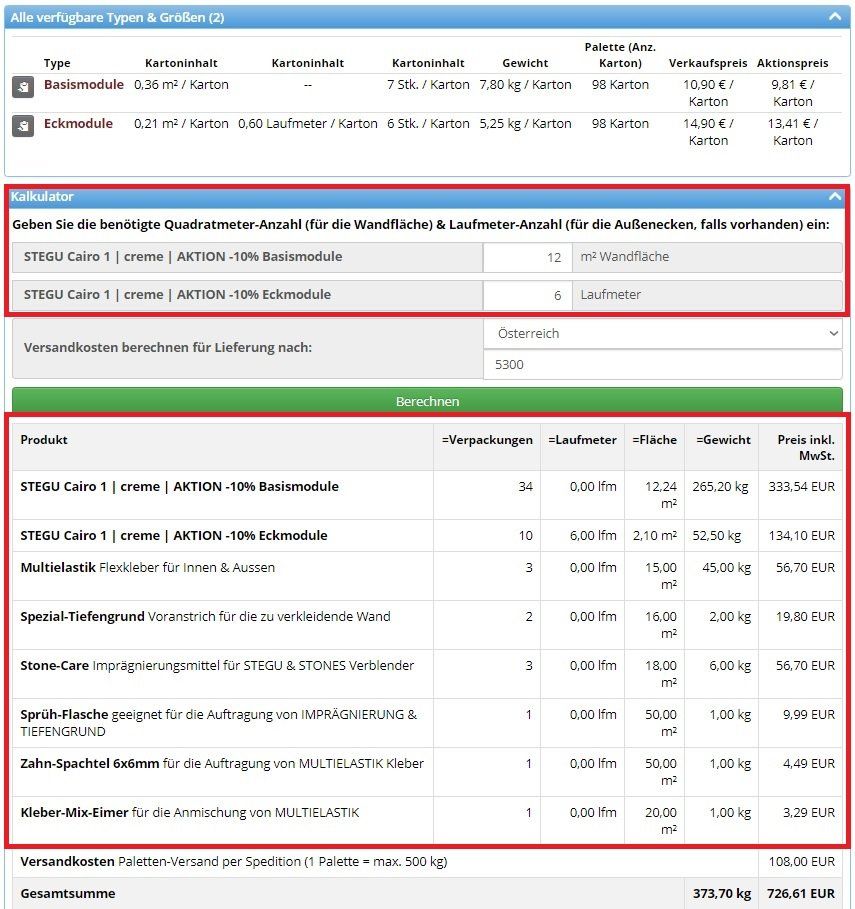
Task: Click the Berechnen button
Action: click(427, 401)
